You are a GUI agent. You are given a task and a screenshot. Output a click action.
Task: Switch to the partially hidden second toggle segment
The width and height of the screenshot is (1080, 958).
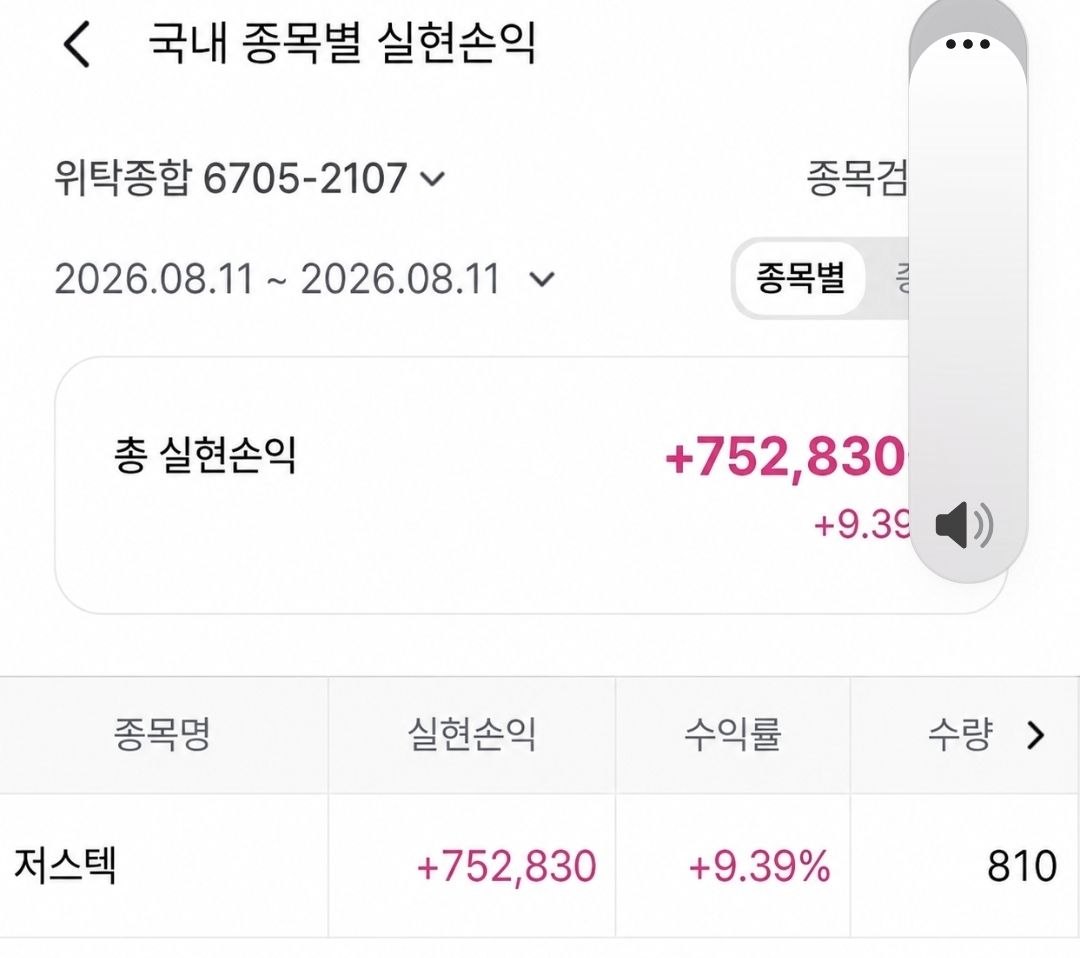coord(893,278)
